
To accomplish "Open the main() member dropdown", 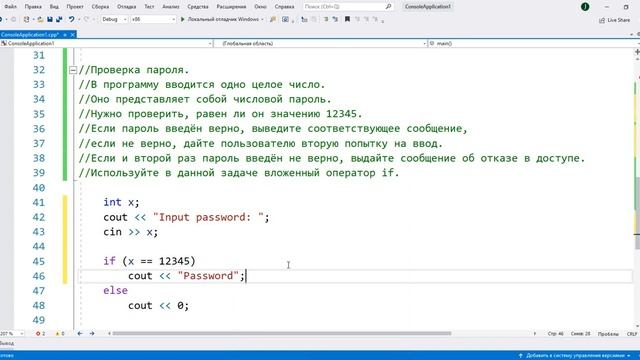I will coord(533,43).
